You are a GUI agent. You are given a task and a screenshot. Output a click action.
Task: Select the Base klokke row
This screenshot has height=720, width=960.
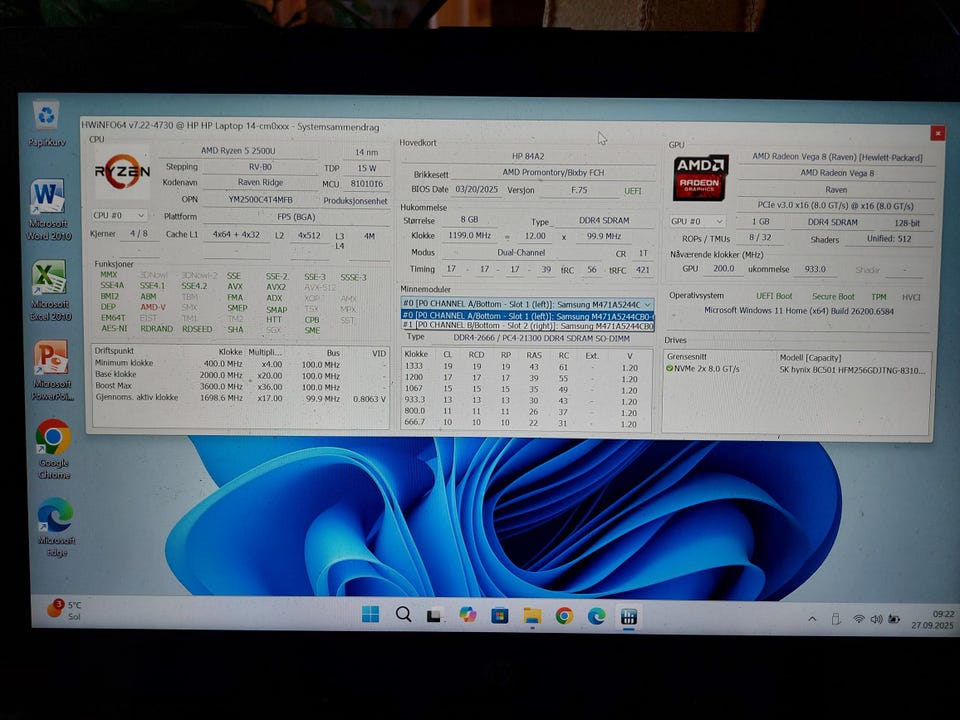coord(241,375)
